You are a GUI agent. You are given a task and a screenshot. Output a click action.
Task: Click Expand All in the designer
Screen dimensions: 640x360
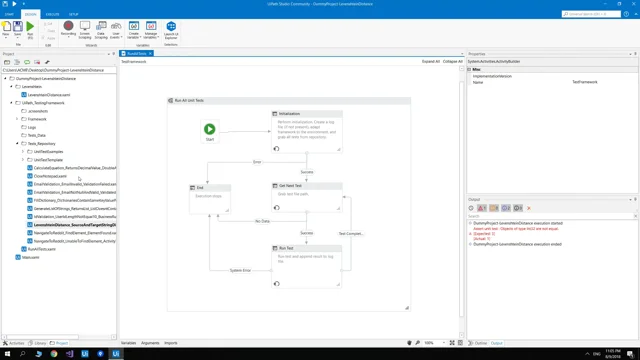(x=431, y=62)
